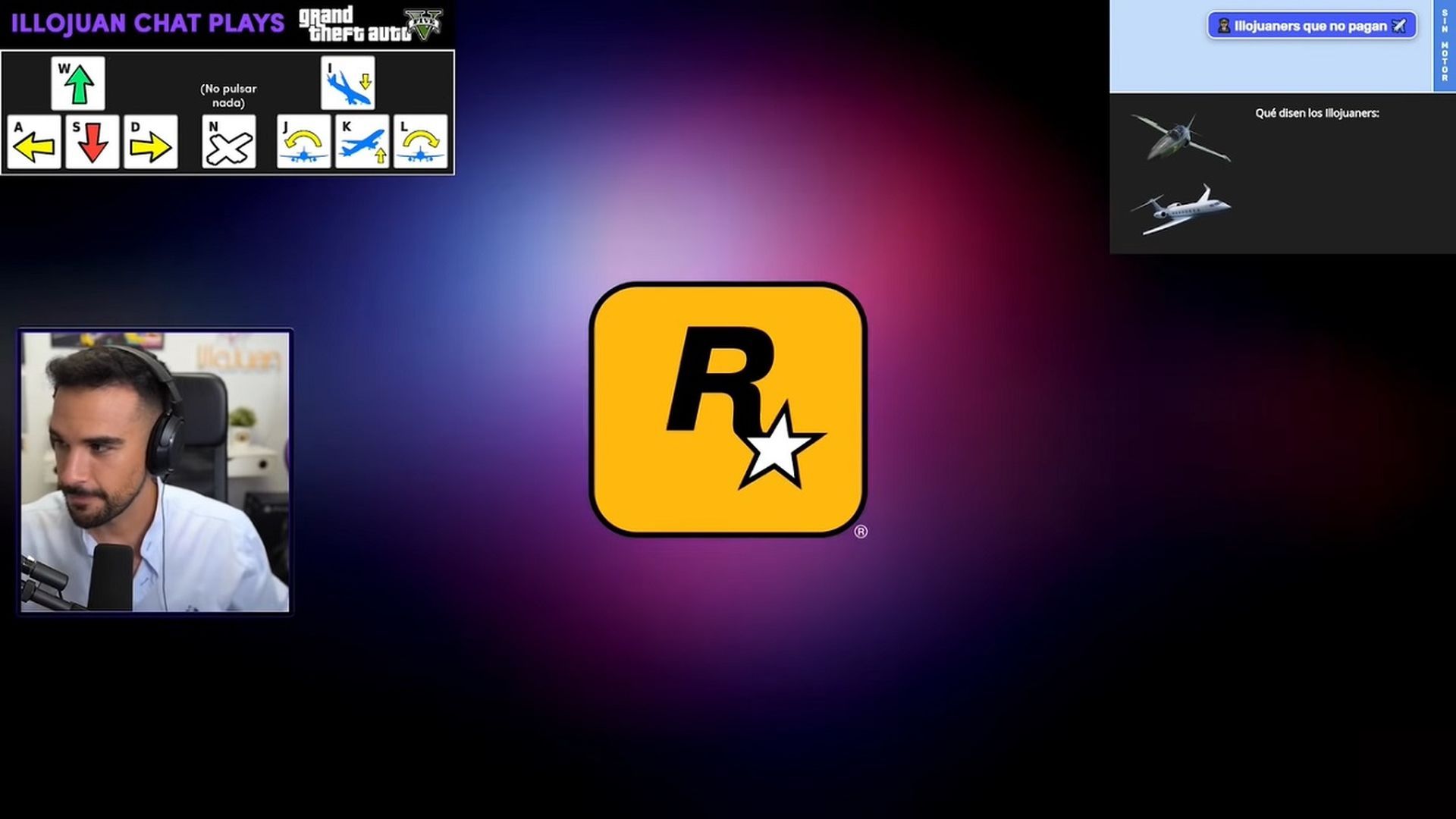The height and width of the screenshot is (819, 1456).
Task: Select the D right arrow key icon
Action: pyautogui.click(x=150, y=141)
